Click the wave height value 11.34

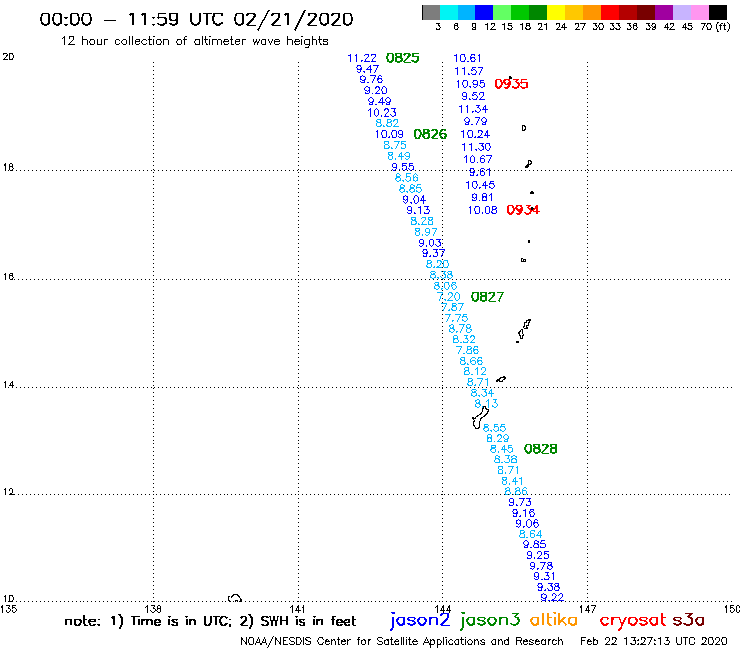(473, 109)
